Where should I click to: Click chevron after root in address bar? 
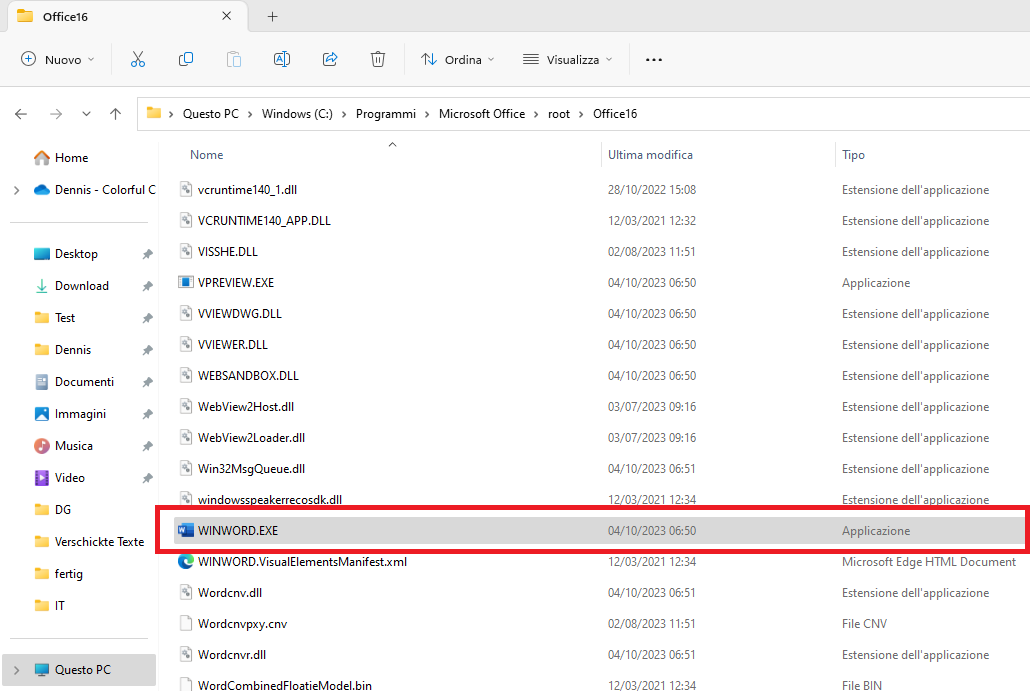tap(581, 114)
